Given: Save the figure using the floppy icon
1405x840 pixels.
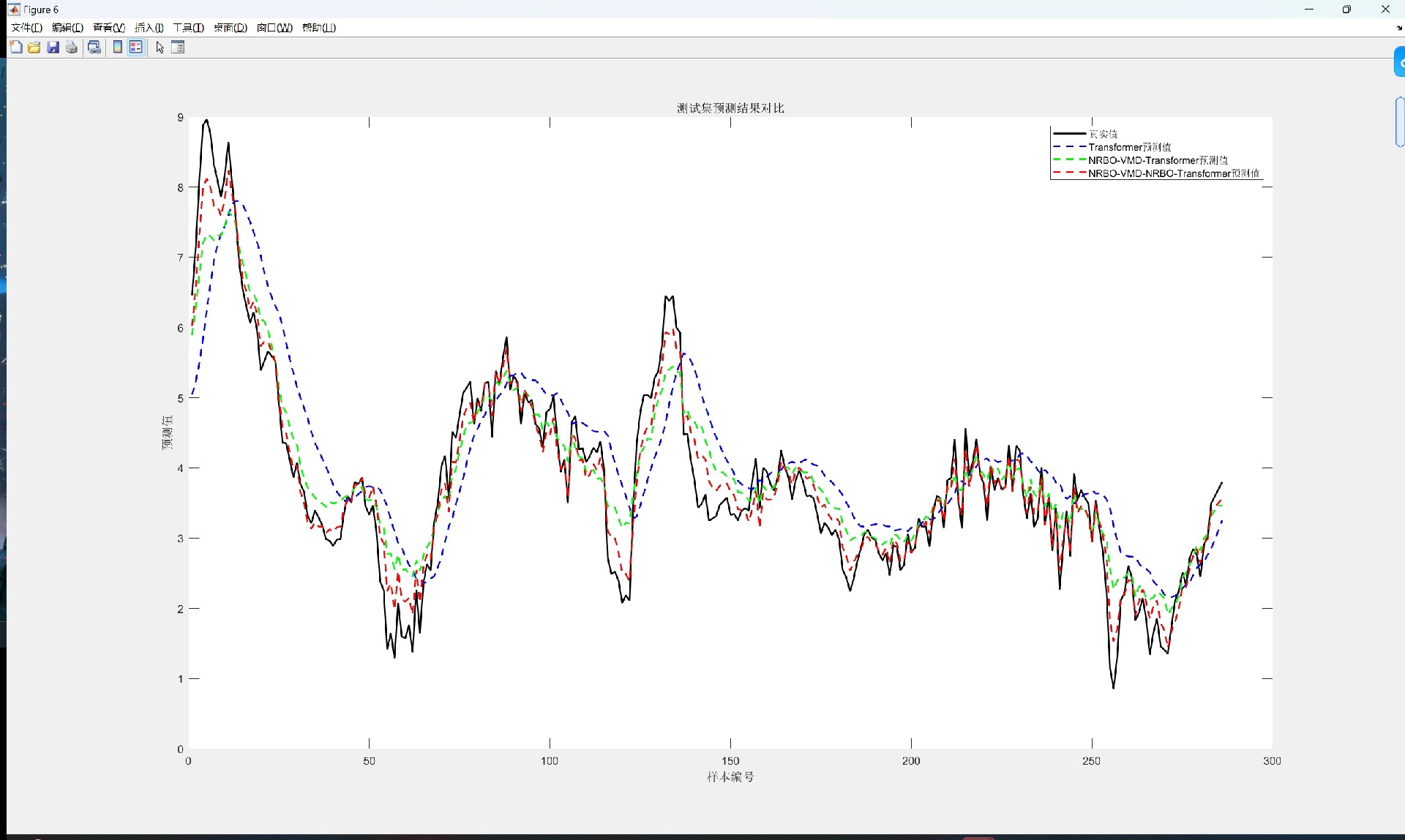Looking at the screenshot, I should [x=53, y=48].
